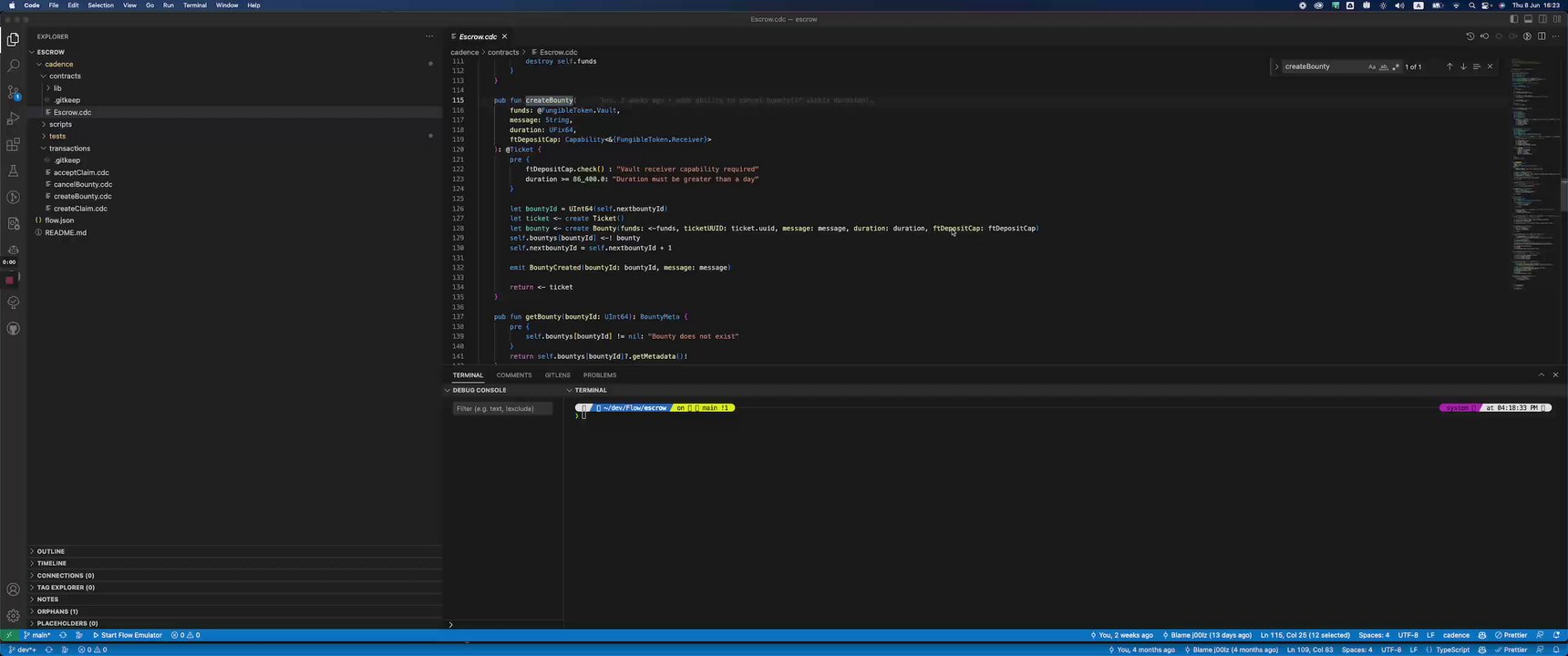Toggle Use Regular Expression in find

tap(1396, 67)
